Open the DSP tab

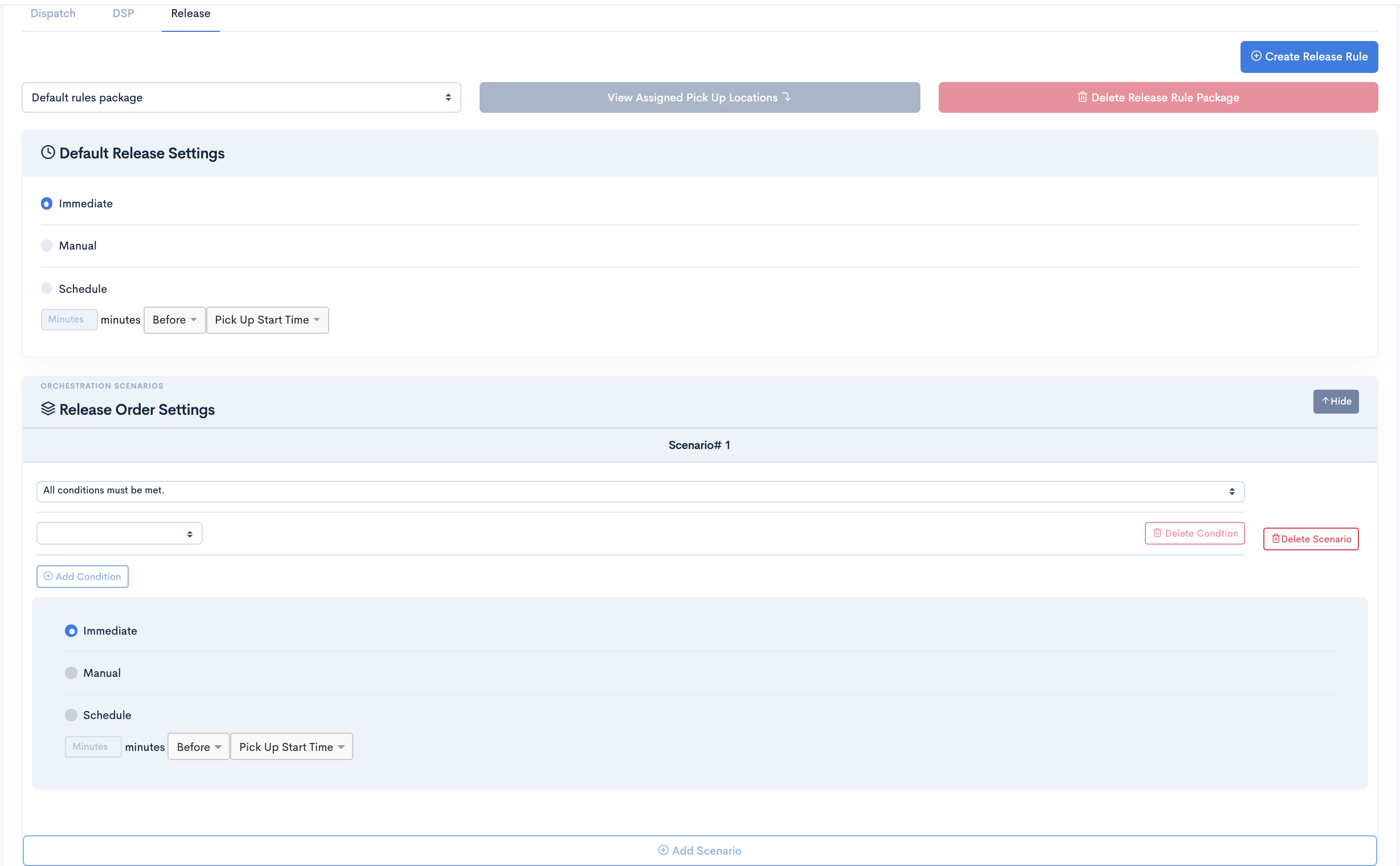(x=123, y=13)
